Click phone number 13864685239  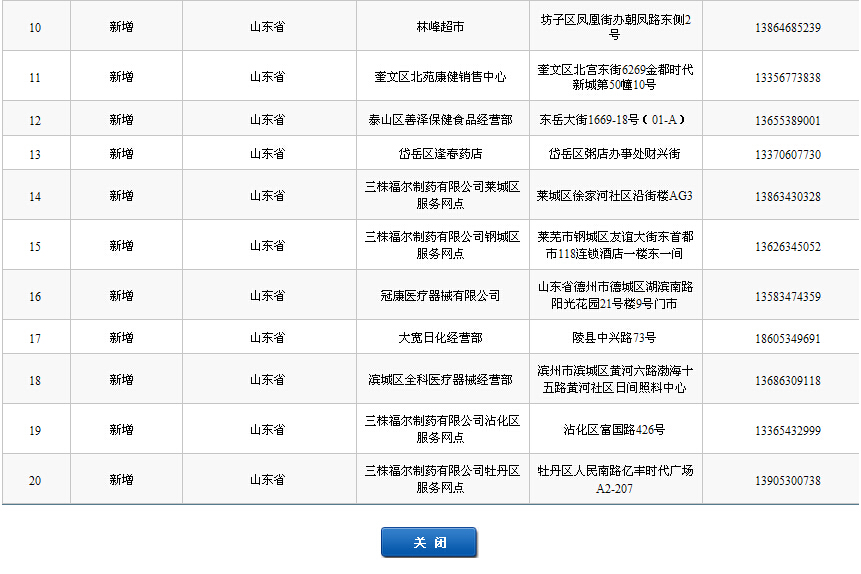788,27
